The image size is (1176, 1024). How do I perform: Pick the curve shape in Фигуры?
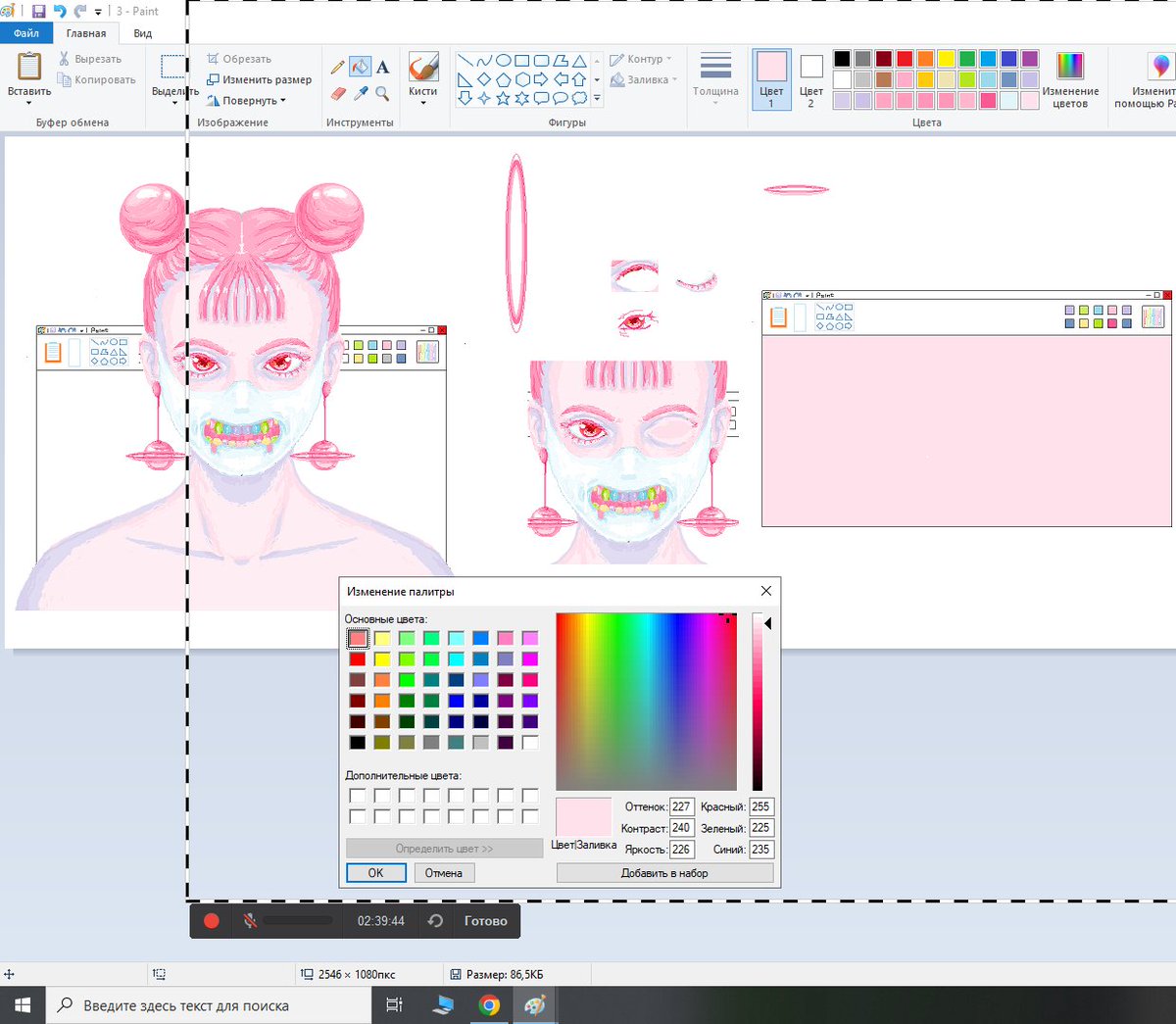click(484, 61)
